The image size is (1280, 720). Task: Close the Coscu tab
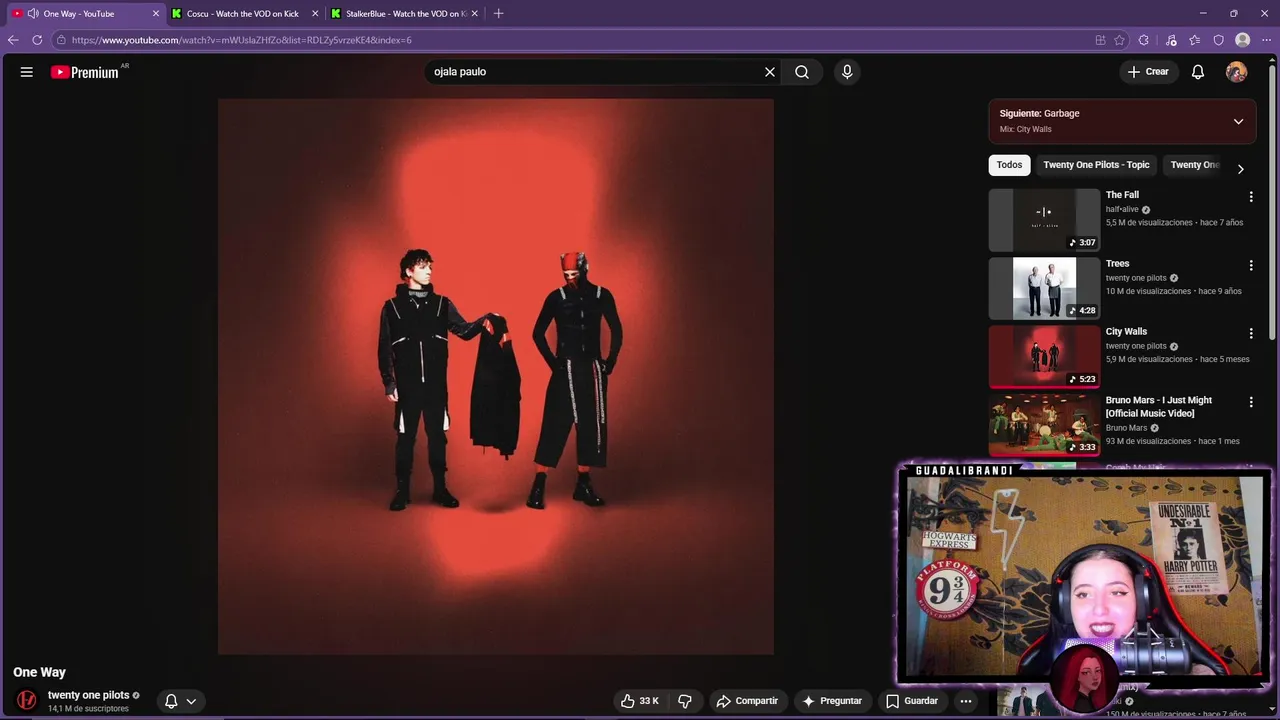[315, 14]
